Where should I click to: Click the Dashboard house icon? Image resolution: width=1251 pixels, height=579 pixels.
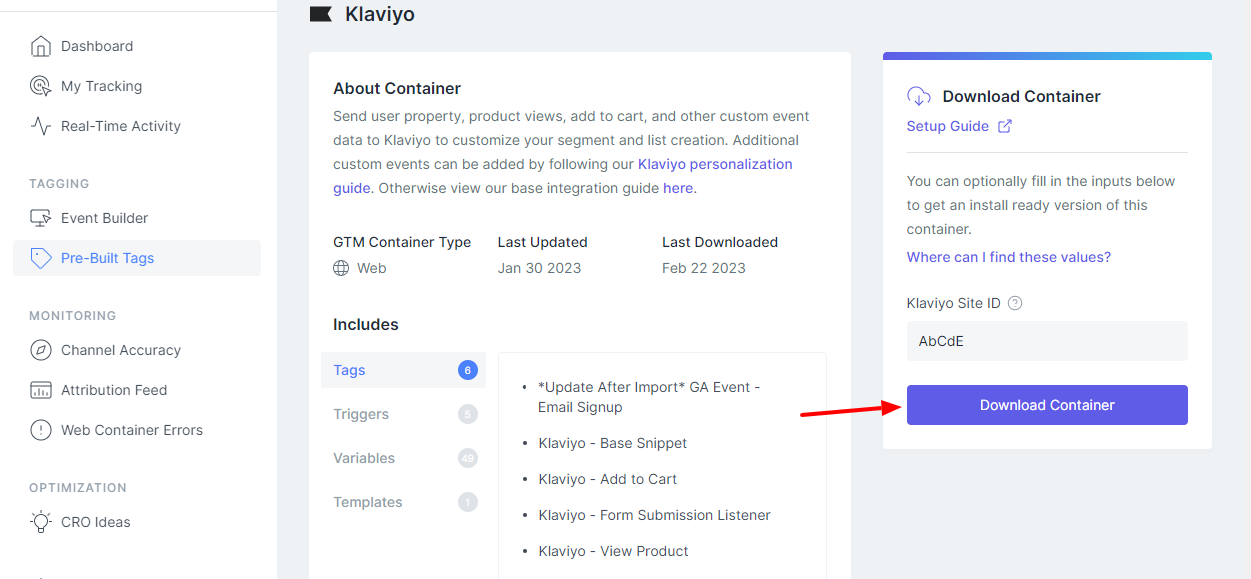40,46
